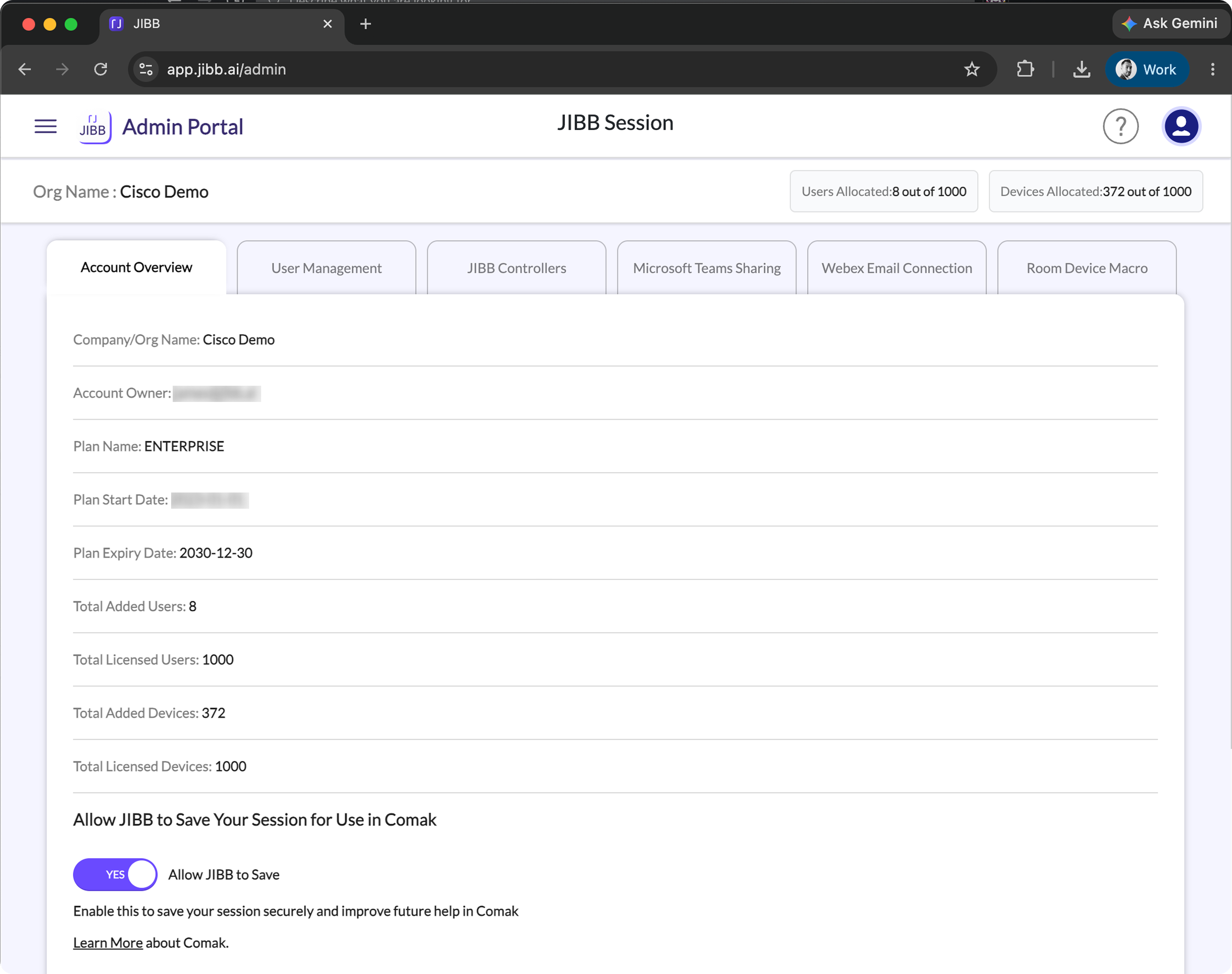The image size is (1232, 974).
Task: Click the JIBB logo icon
Action: [x=95, y=127]
